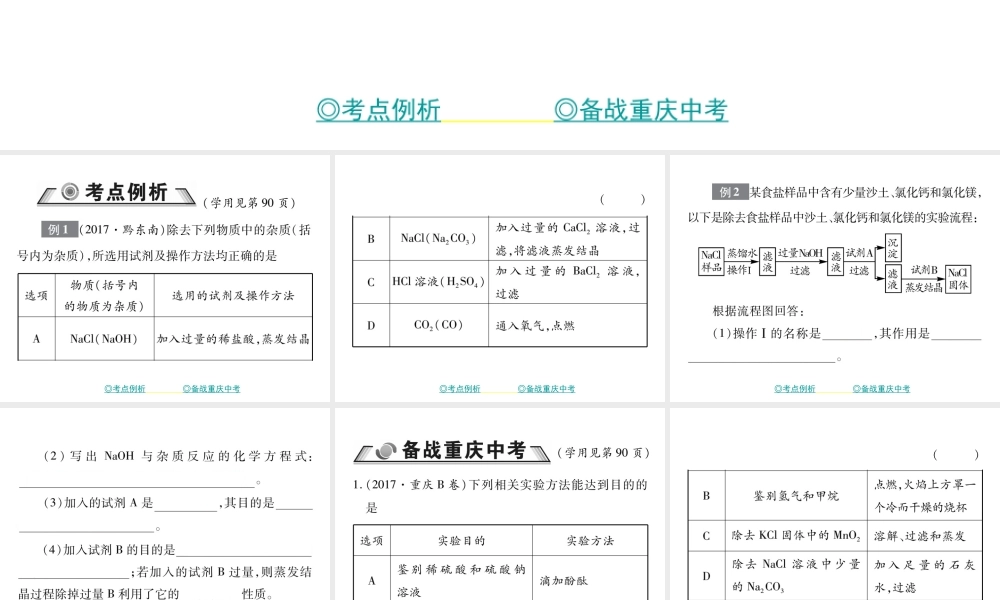
Task: Select cell '溶解、过滤和蒸发'
Action: (925, 536)
